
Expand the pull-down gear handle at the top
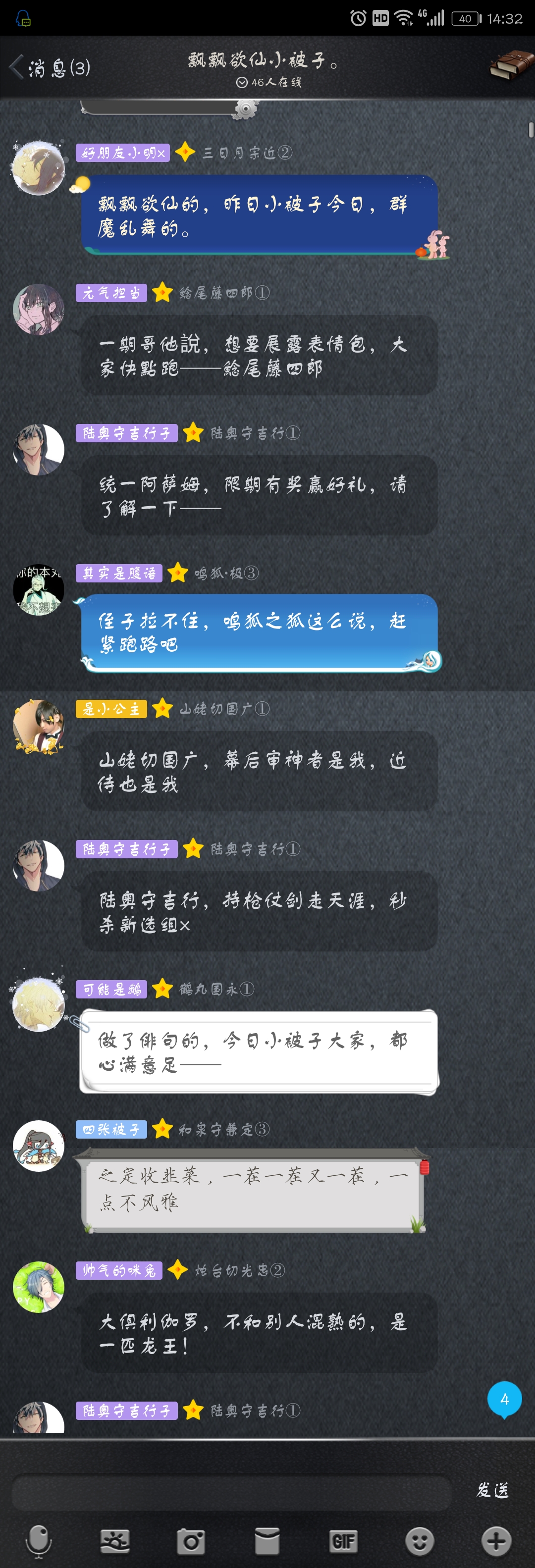coord(245,109)
